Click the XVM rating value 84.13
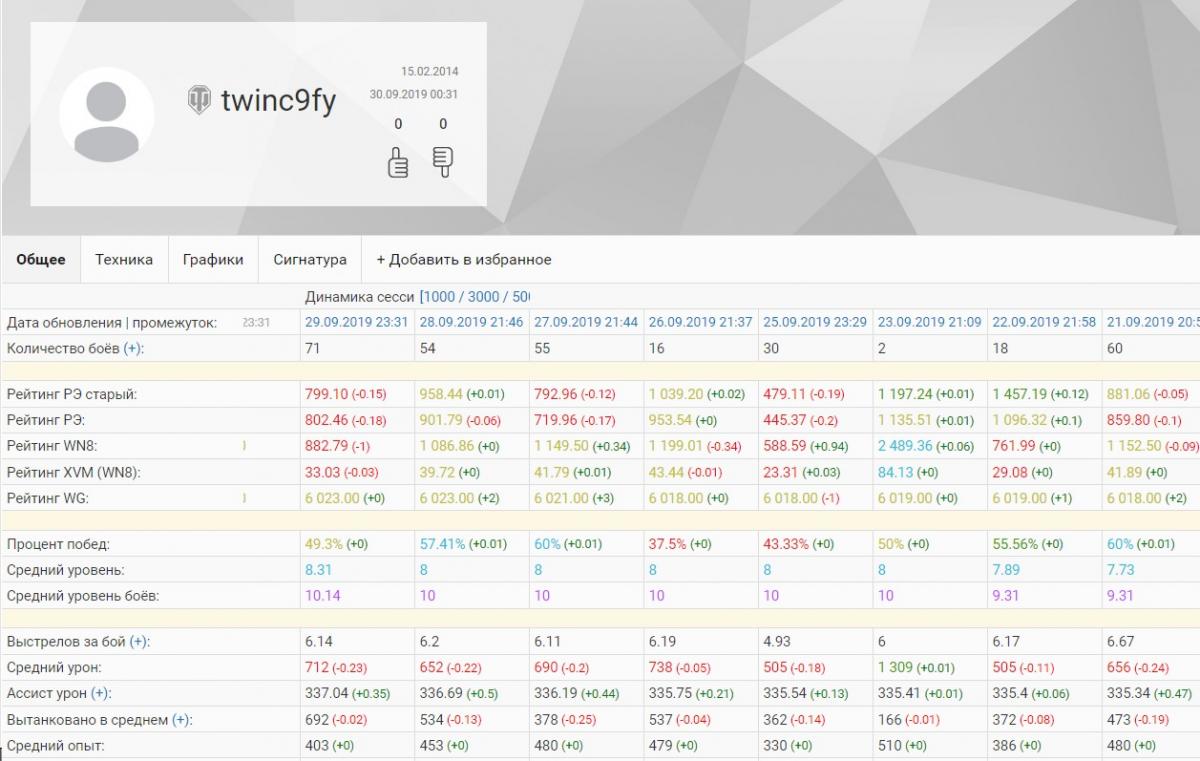The height and width of the screenshot is (761, 1200). [x=895, y=472]
